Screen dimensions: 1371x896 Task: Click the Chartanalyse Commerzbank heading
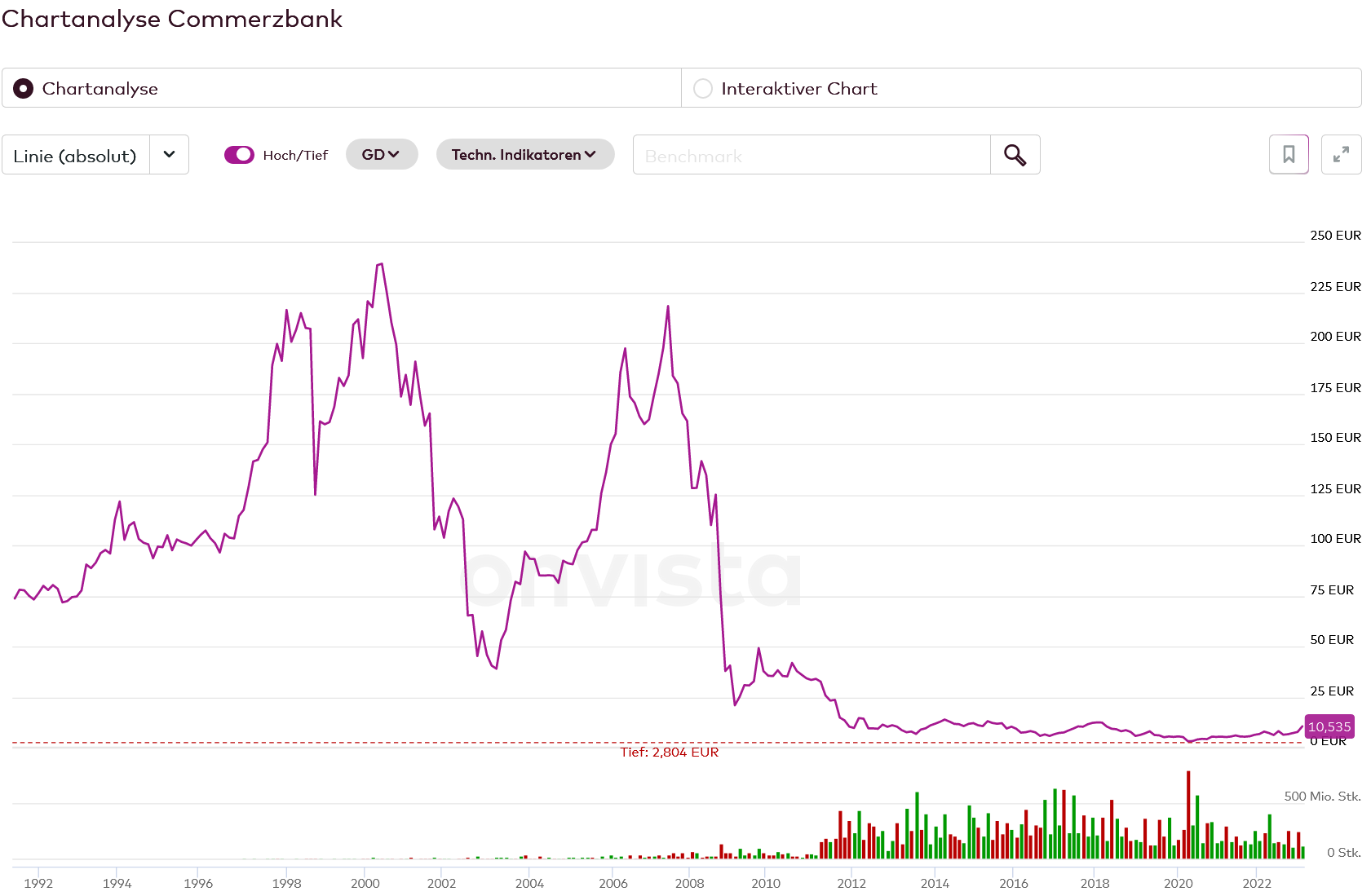(x=172, y=19)
